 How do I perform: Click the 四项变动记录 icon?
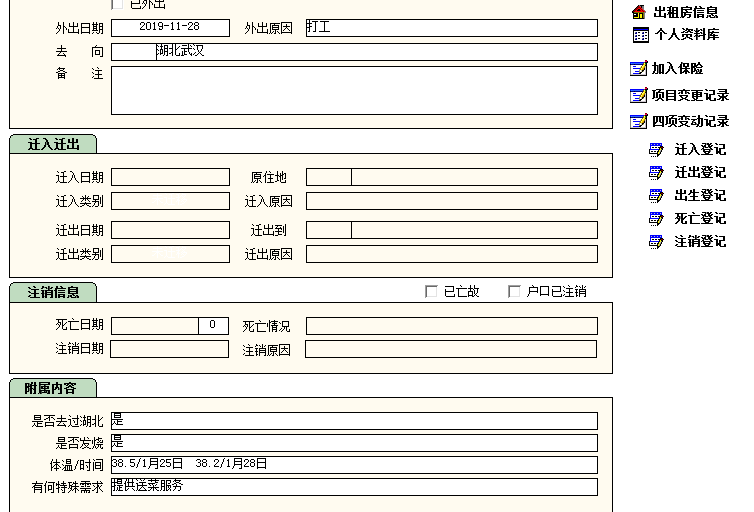[639, 122]
